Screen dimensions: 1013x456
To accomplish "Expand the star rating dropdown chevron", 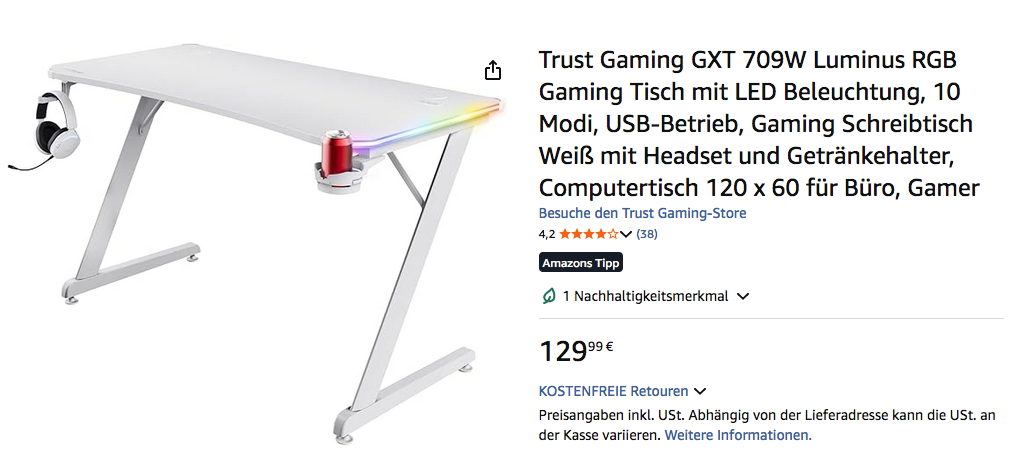I will (x=625, y=234).
